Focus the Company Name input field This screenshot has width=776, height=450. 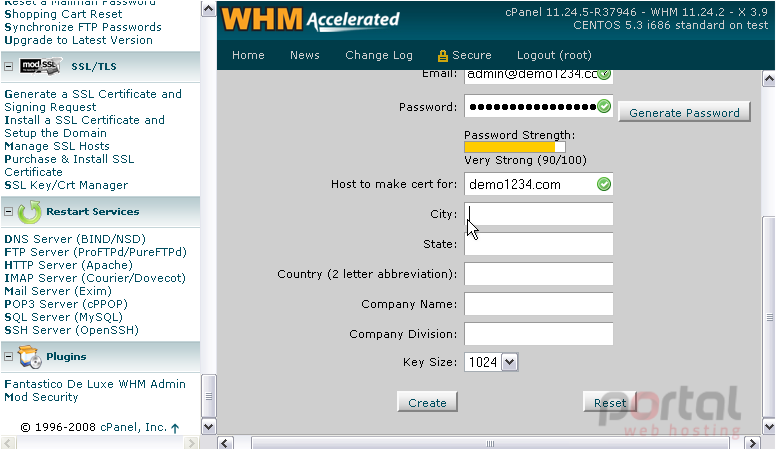coord(538,304)
